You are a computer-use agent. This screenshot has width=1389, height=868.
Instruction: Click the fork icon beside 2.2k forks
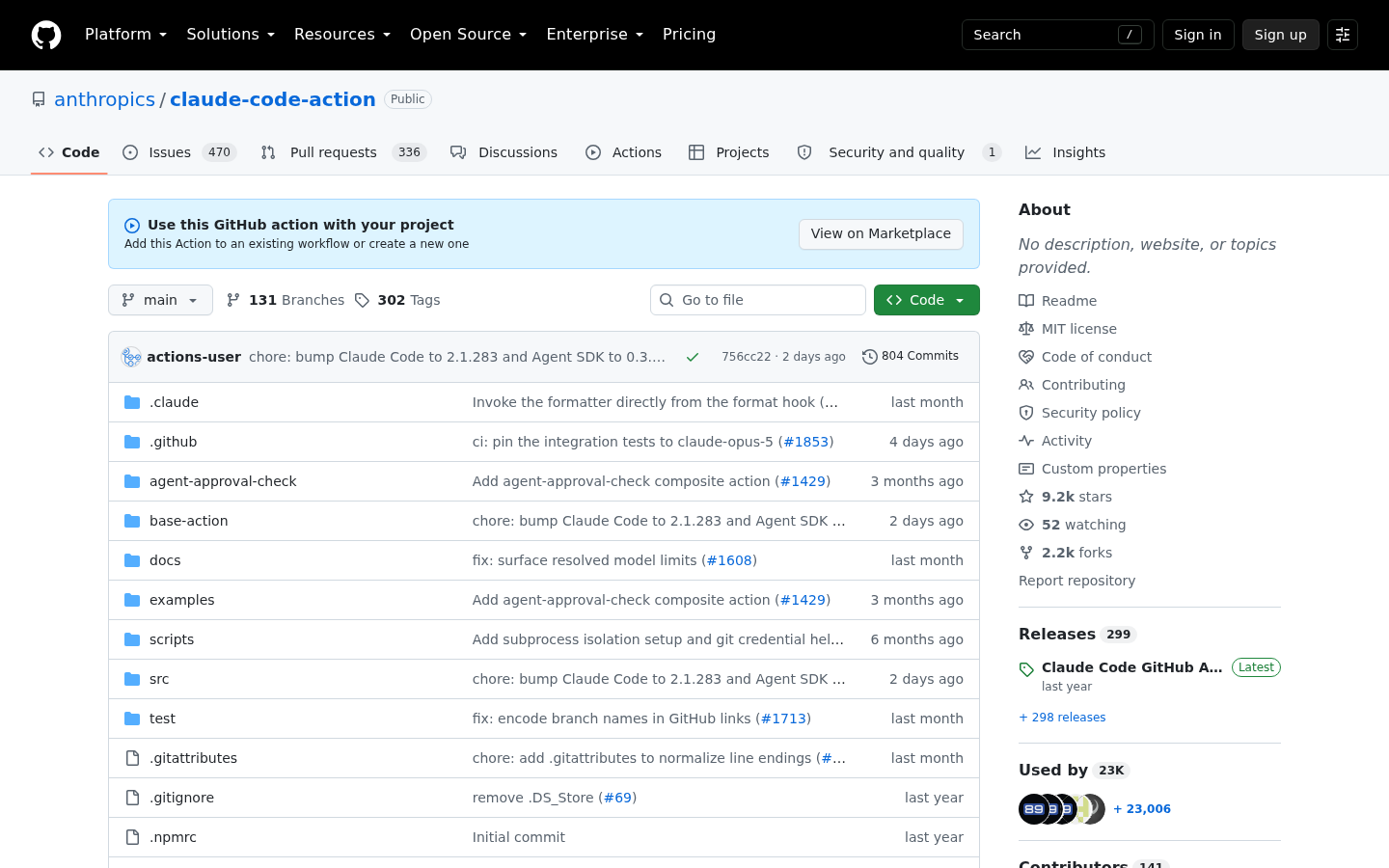[x=1026, y=553]
